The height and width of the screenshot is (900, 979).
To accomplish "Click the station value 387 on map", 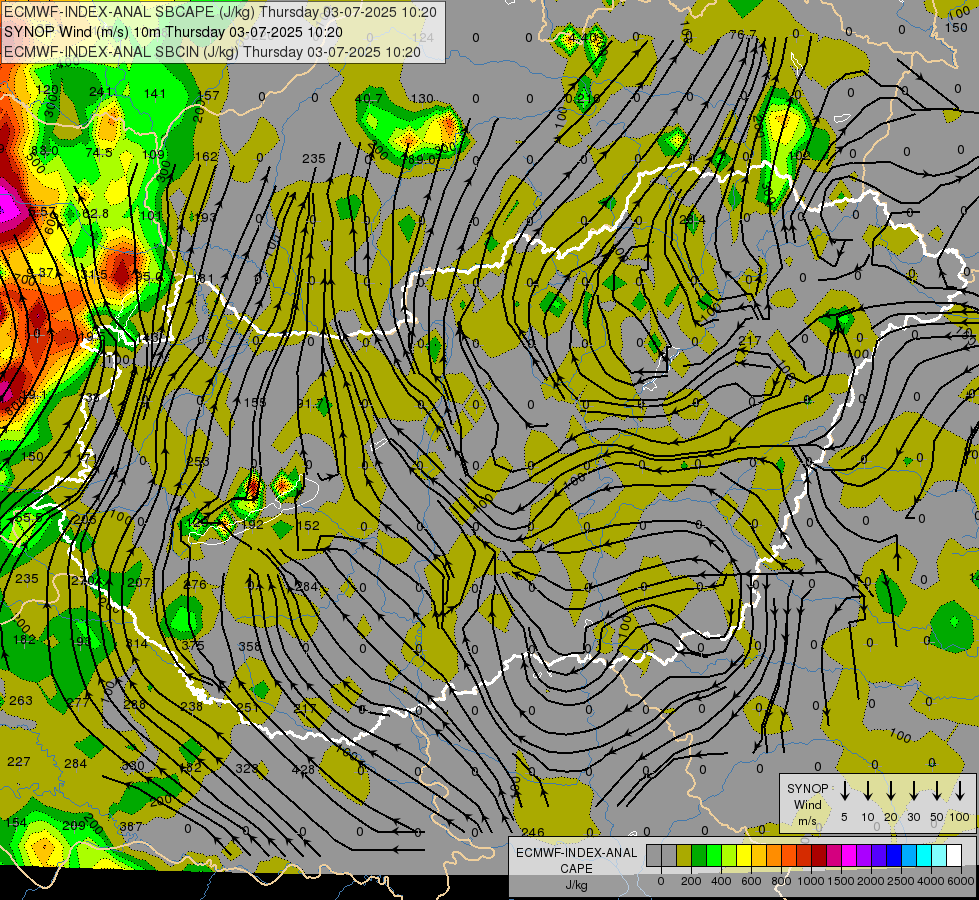I will point(130,827).
